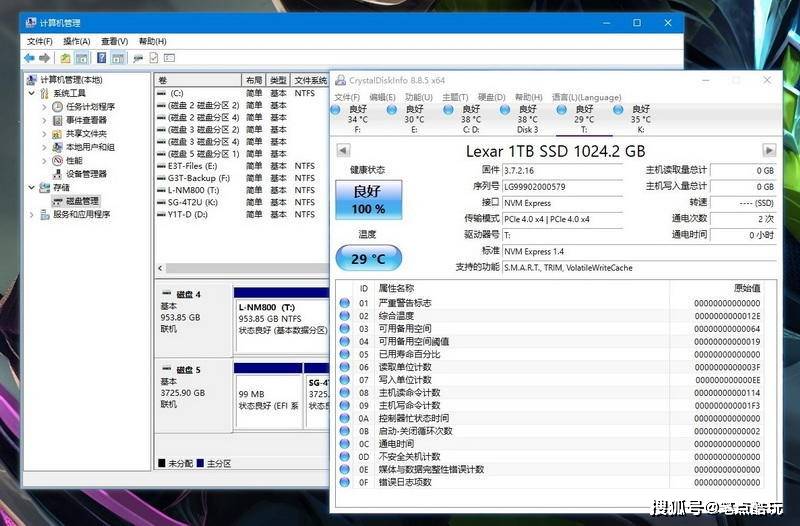Open the 语言(L)(Language) menu in CrystalDiskInfo

[x=587, y=97]
